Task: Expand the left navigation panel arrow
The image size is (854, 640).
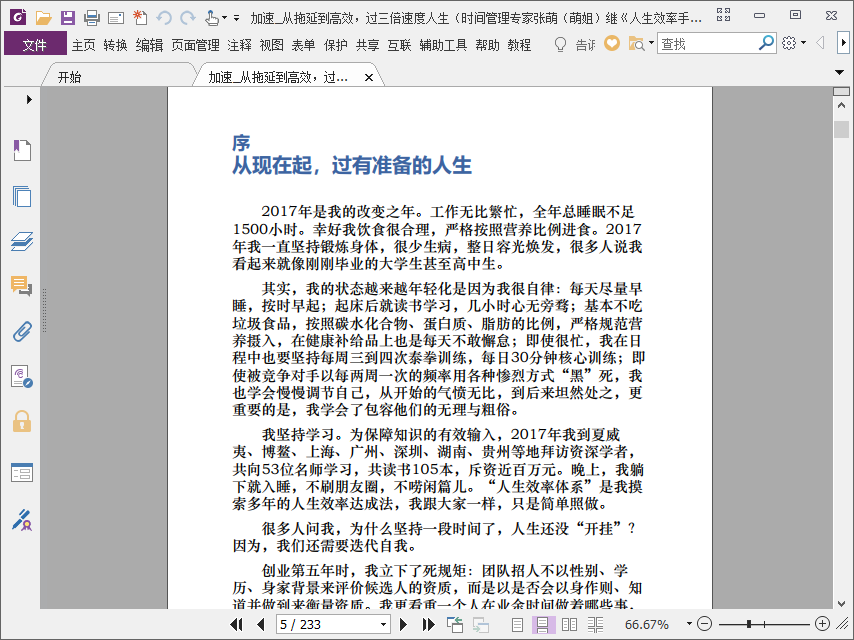Action: [x=29, y=99]
